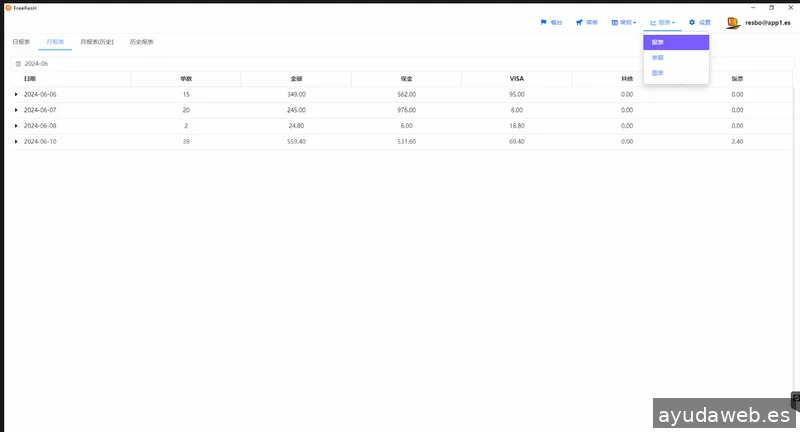Click amount 245.00 cell

coord(296,110)
